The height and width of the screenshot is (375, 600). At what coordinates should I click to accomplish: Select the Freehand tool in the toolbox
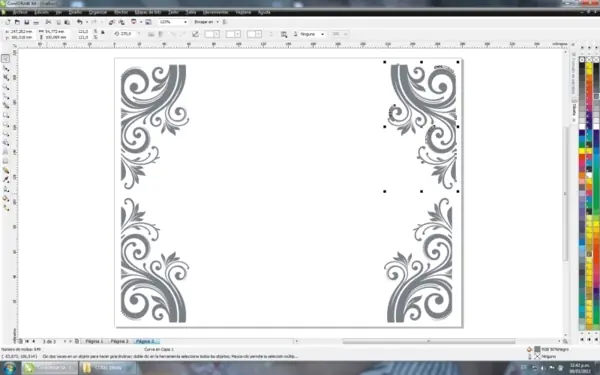[x=5, y=96]
